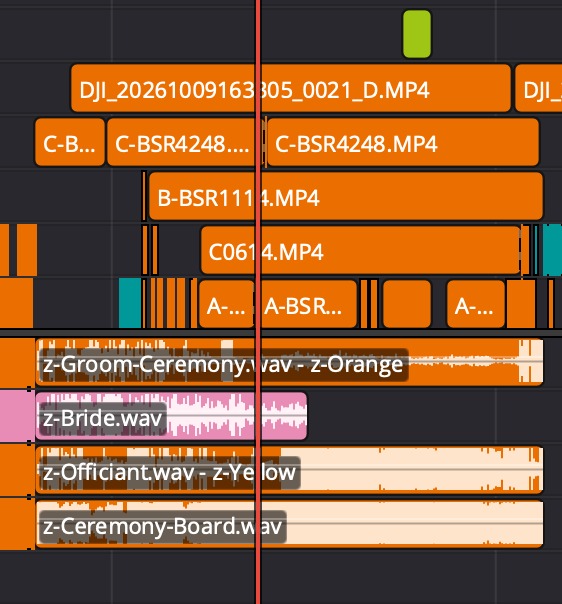
Task: Select pink audio clip preceding z-Bride.wav
Action: click(x=17, y=416)
